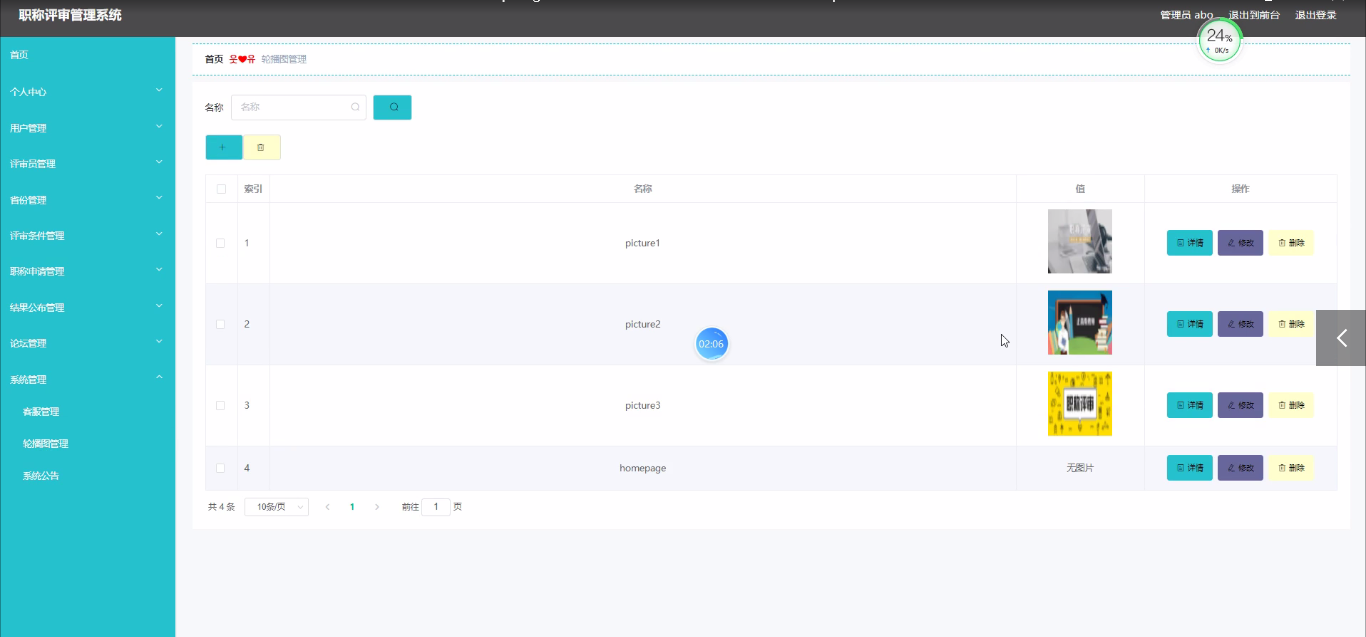The image size is (1366, 637).
Task: Open 详情 for picture3
Action: point(1190,405)
